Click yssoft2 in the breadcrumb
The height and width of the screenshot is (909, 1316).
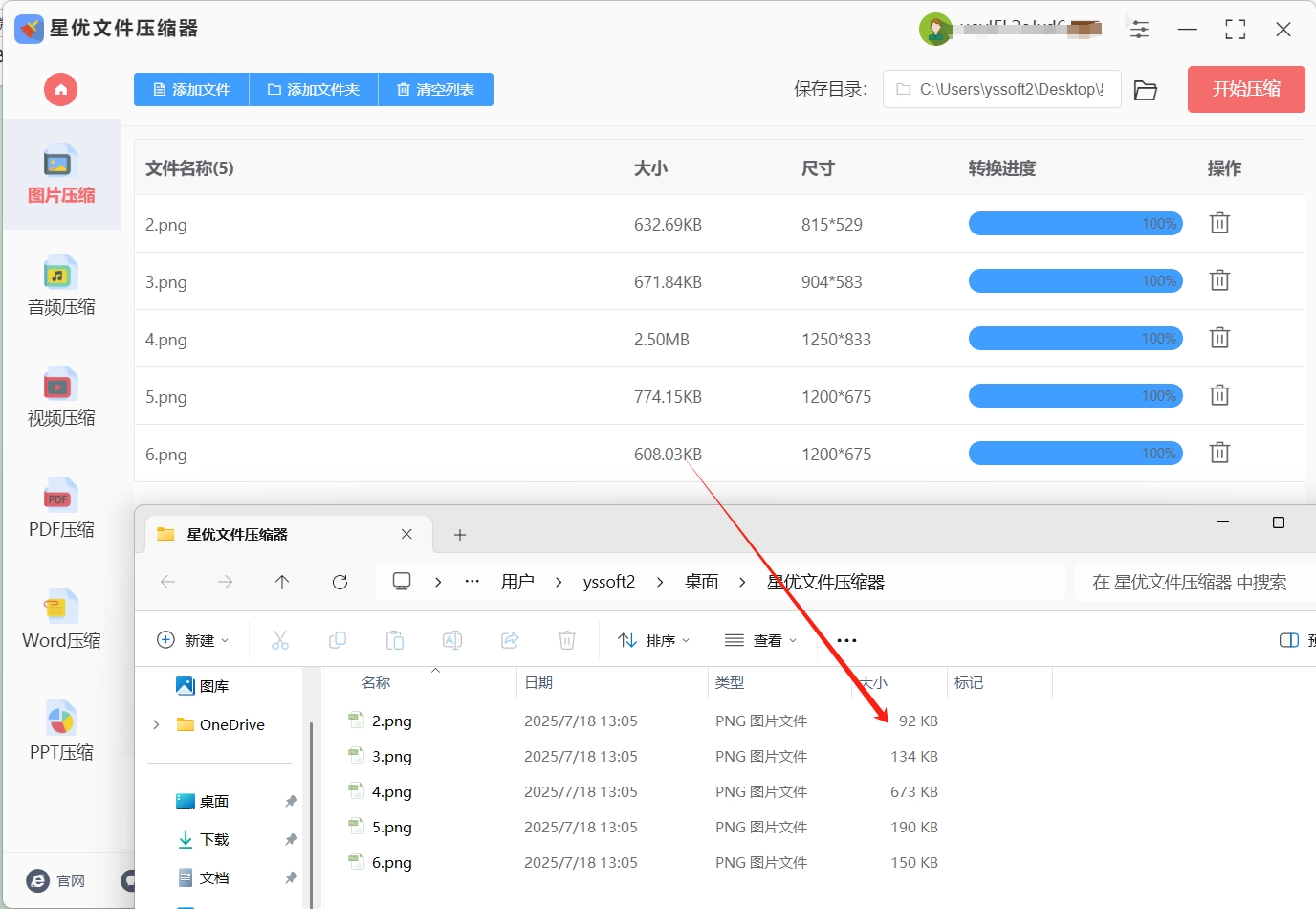(609, 582)
